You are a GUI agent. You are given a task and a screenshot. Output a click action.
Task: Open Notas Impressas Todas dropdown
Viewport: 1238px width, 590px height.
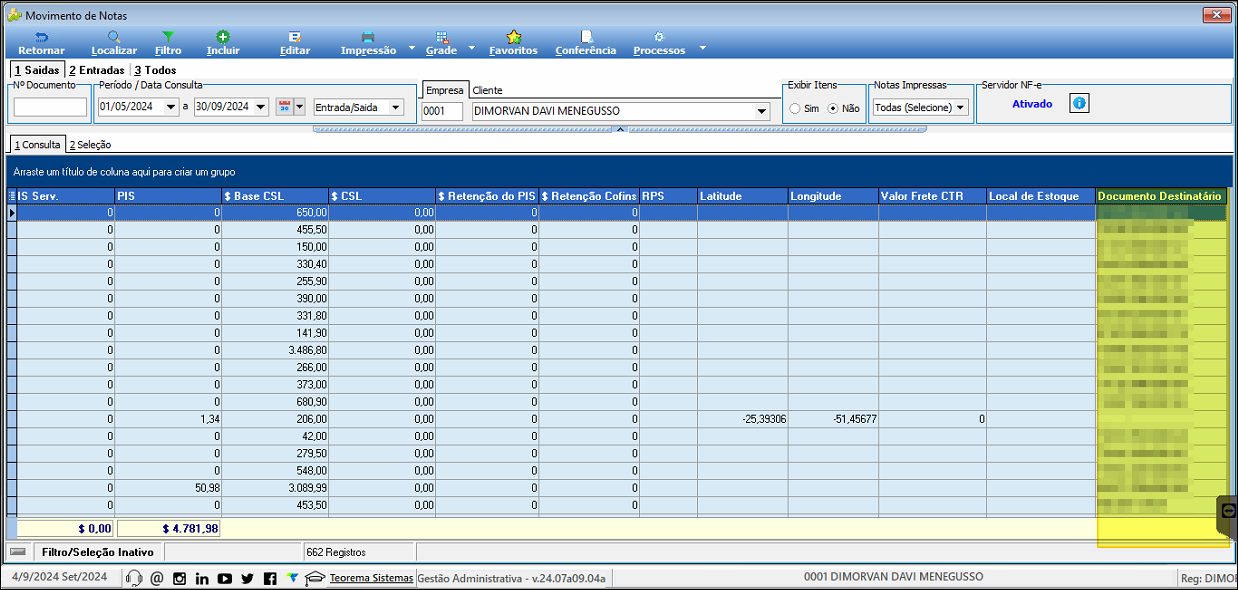tap(920, 107)
